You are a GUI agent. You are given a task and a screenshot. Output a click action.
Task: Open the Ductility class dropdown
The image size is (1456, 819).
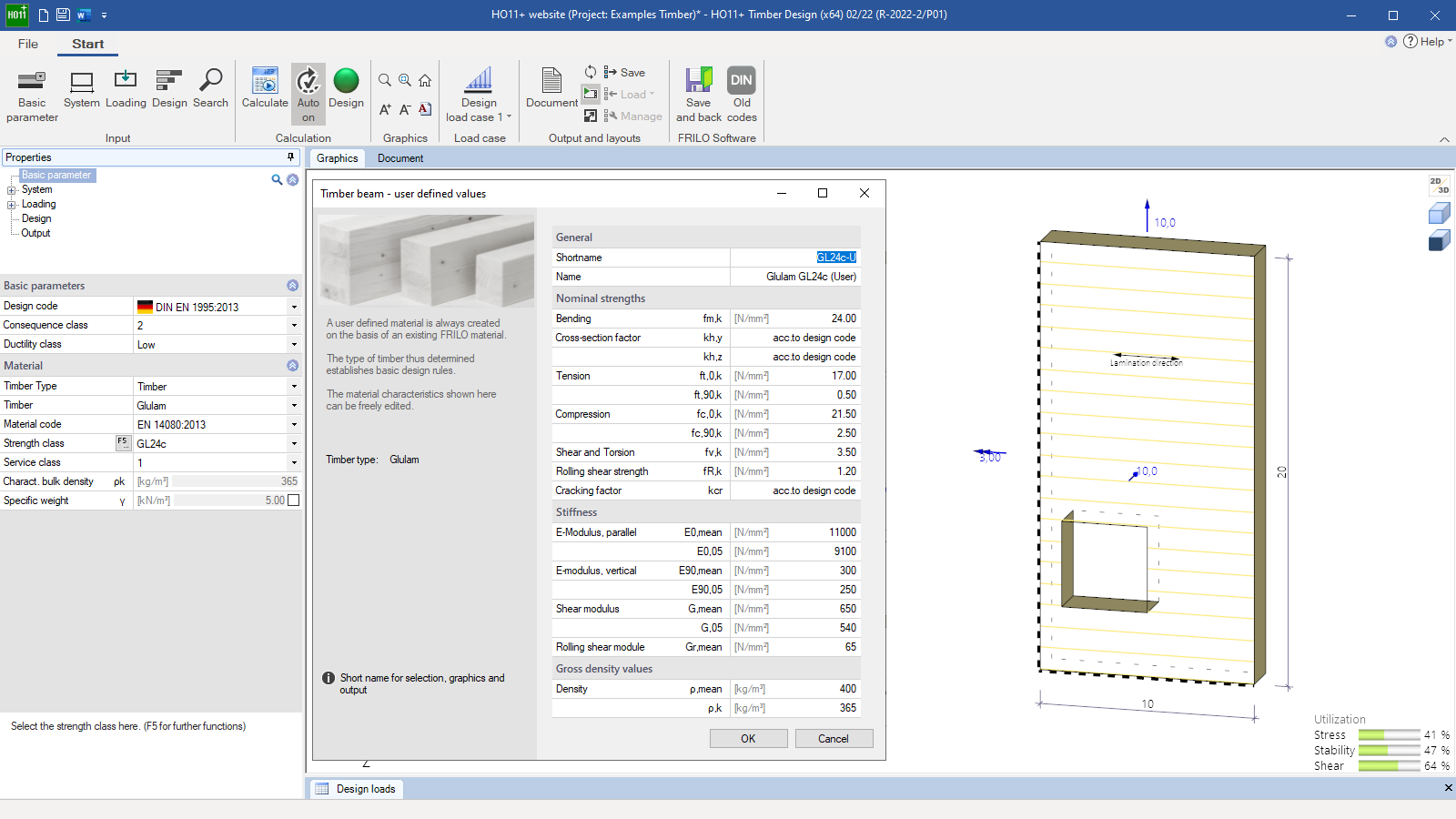294,345
